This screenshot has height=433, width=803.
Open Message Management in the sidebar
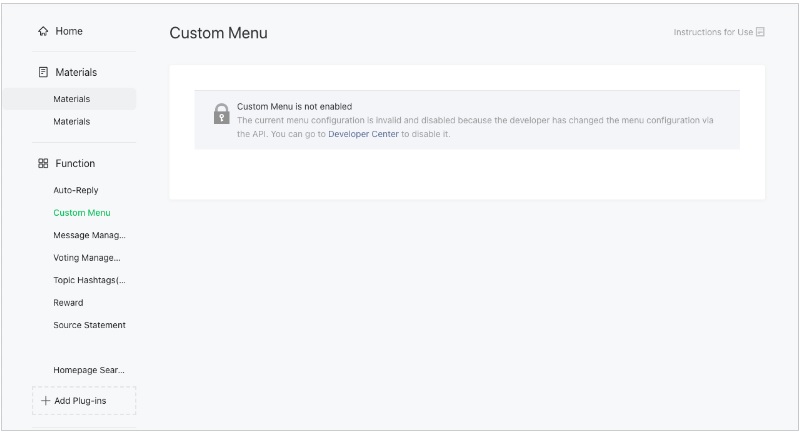pyautogui.click(x=90, y=235)
